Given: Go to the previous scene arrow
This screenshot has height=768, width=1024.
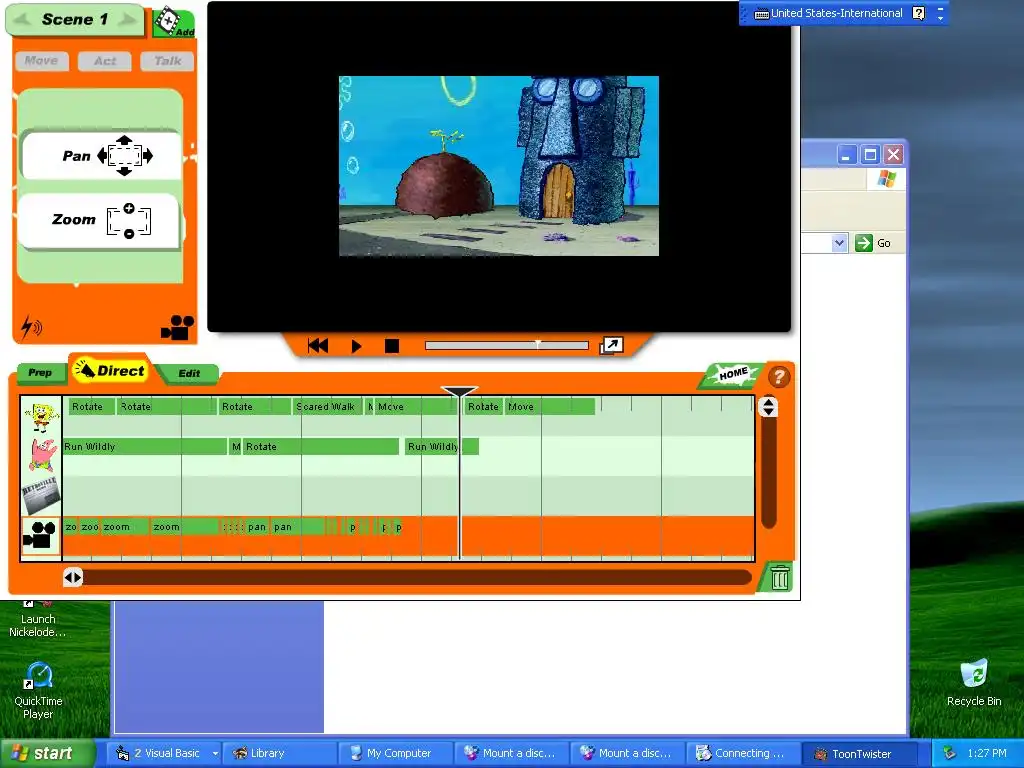Looking at the screenshot, I should tap(22, 20).
